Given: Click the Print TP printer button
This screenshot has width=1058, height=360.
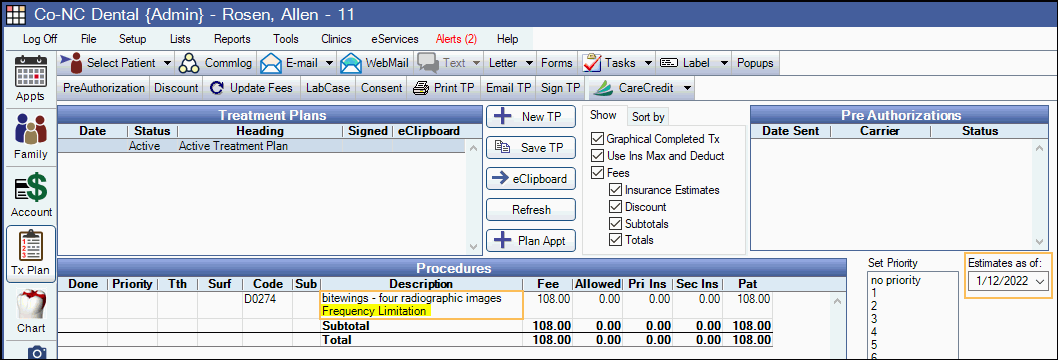Looking at the screenshot, I should (x=444, y=88).
